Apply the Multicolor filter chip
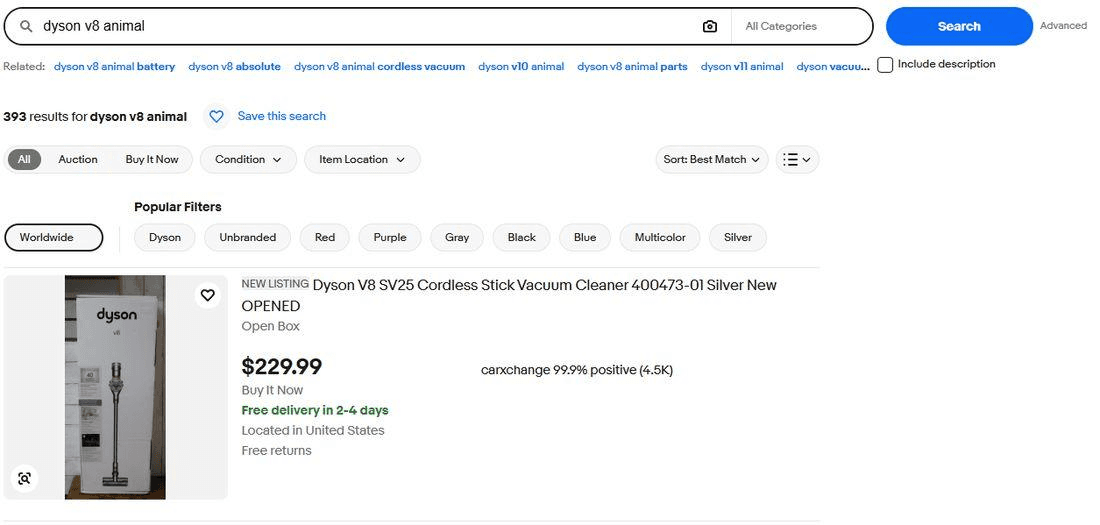 pos(660,238)
